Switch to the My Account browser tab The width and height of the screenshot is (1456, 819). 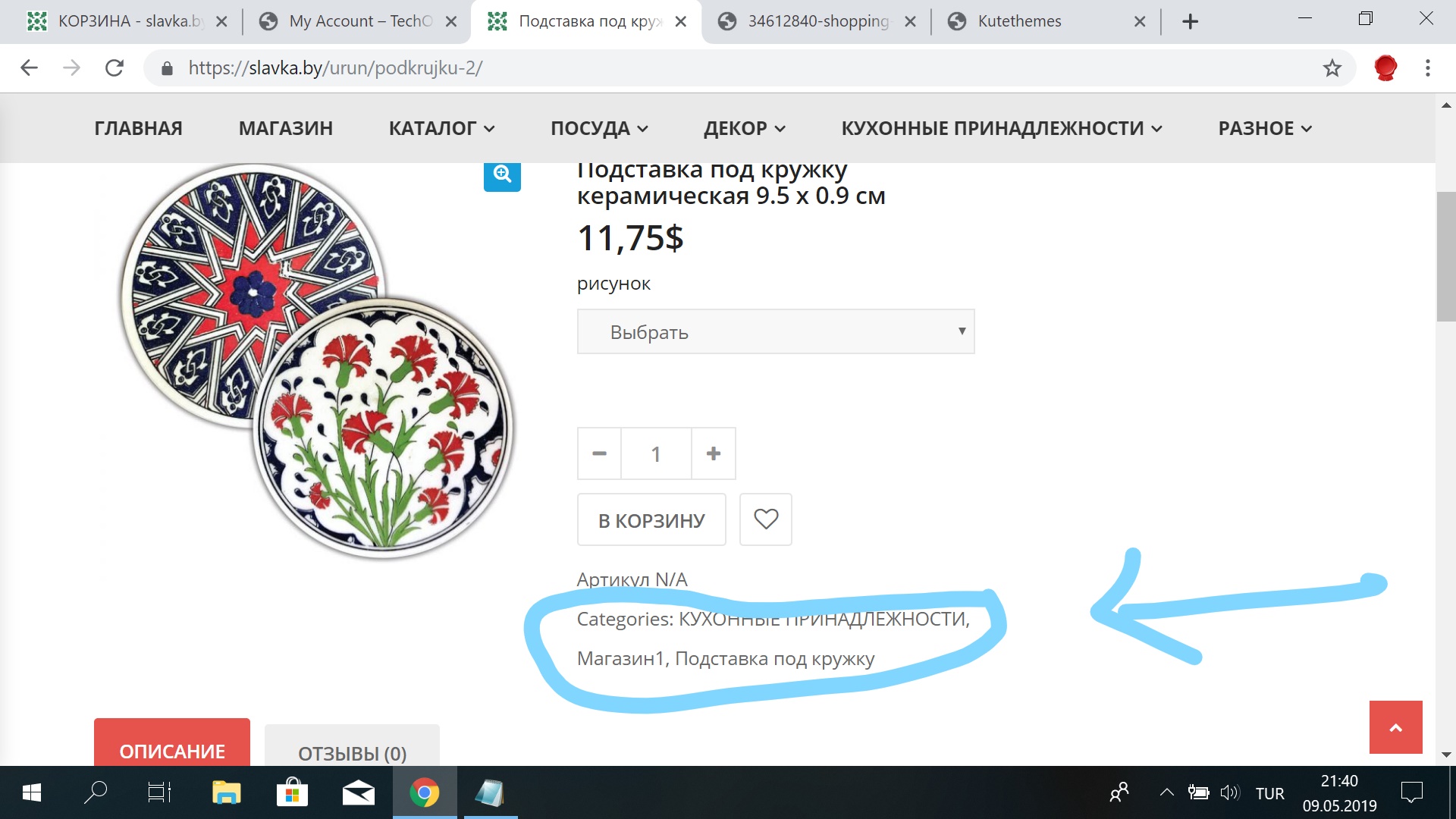coord(356,21)
